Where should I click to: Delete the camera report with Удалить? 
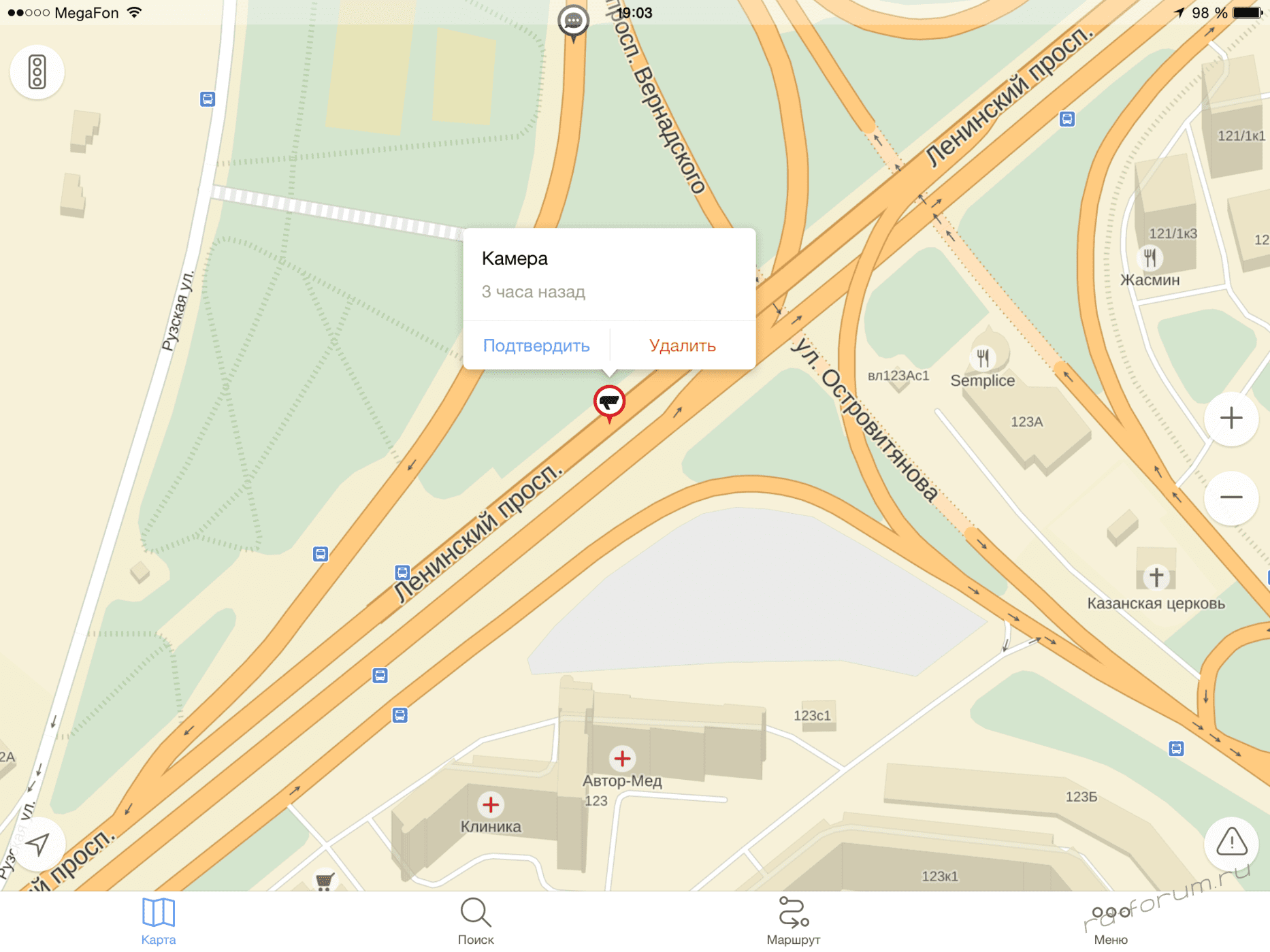pyautogui.click(x=683, y=346)
